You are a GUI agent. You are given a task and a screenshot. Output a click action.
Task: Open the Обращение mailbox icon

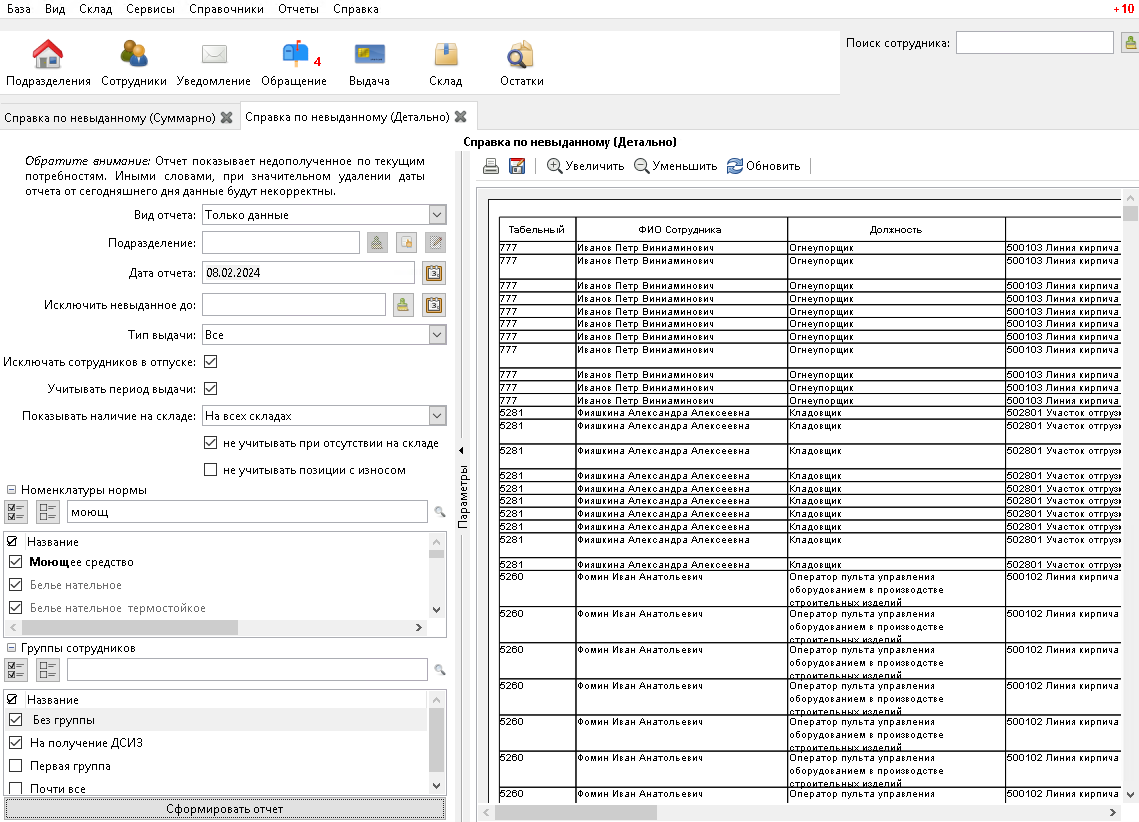(x=295, y=54)
